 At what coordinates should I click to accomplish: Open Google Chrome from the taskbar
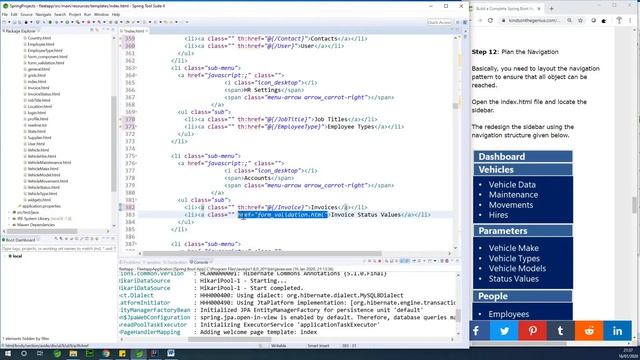pos(106,353)
